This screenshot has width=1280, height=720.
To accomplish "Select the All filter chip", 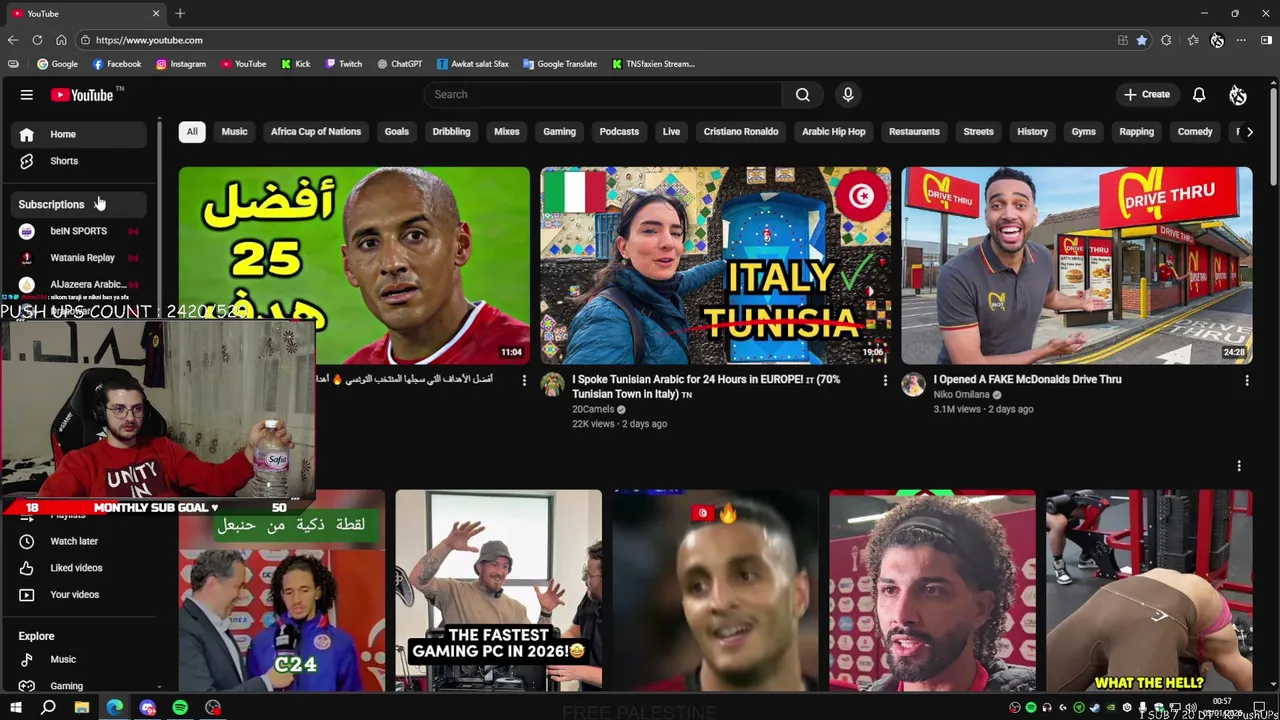I will pyautogui.click(x=192, y=132).
